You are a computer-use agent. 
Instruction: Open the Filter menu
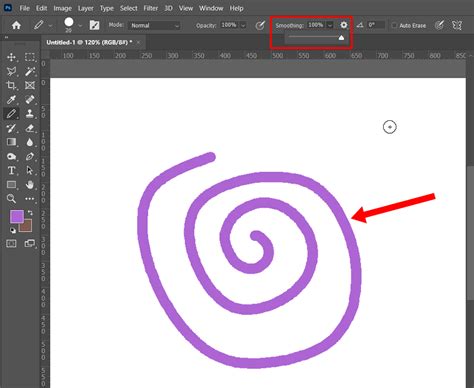point(151,8)
